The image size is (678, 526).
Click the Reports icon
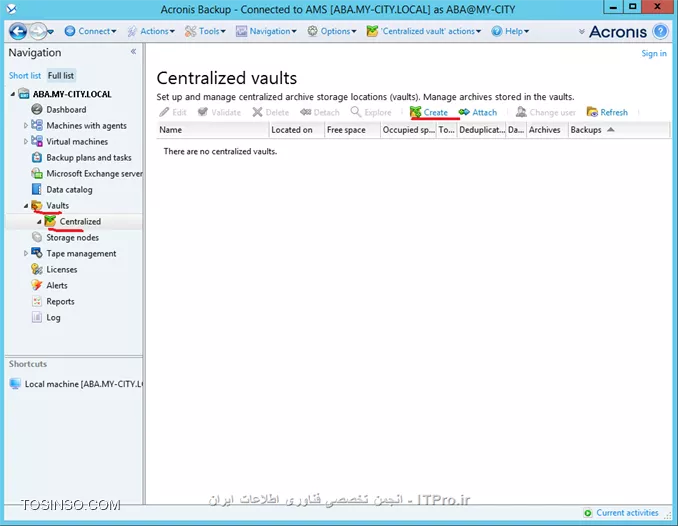[x=37, y=301]
